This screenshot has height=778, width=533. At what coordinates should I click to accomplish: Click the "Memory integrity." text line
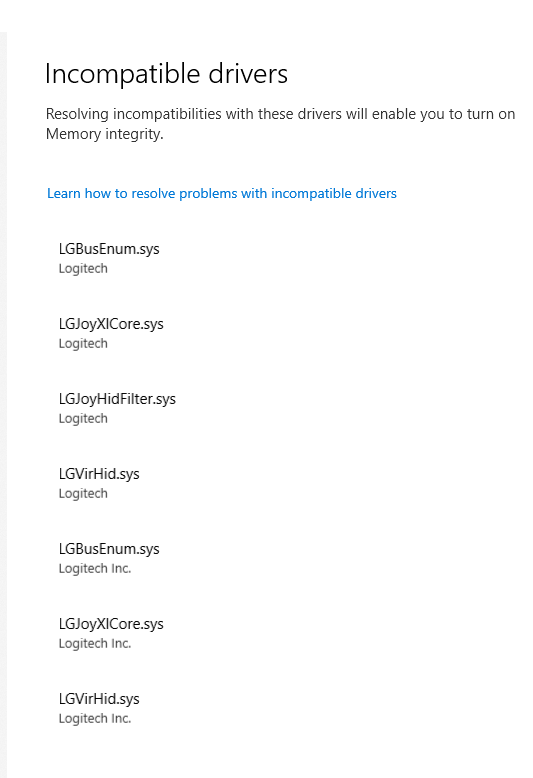(x=105, y=134)
